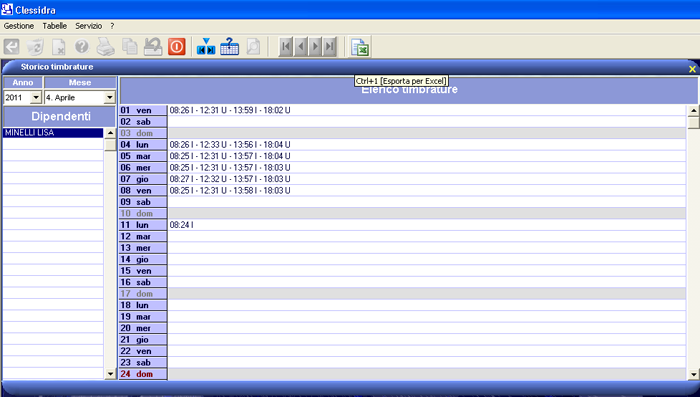The image size is (700, 397).
Task: Click the printer toolbar icon
Action: coord(105,46)
